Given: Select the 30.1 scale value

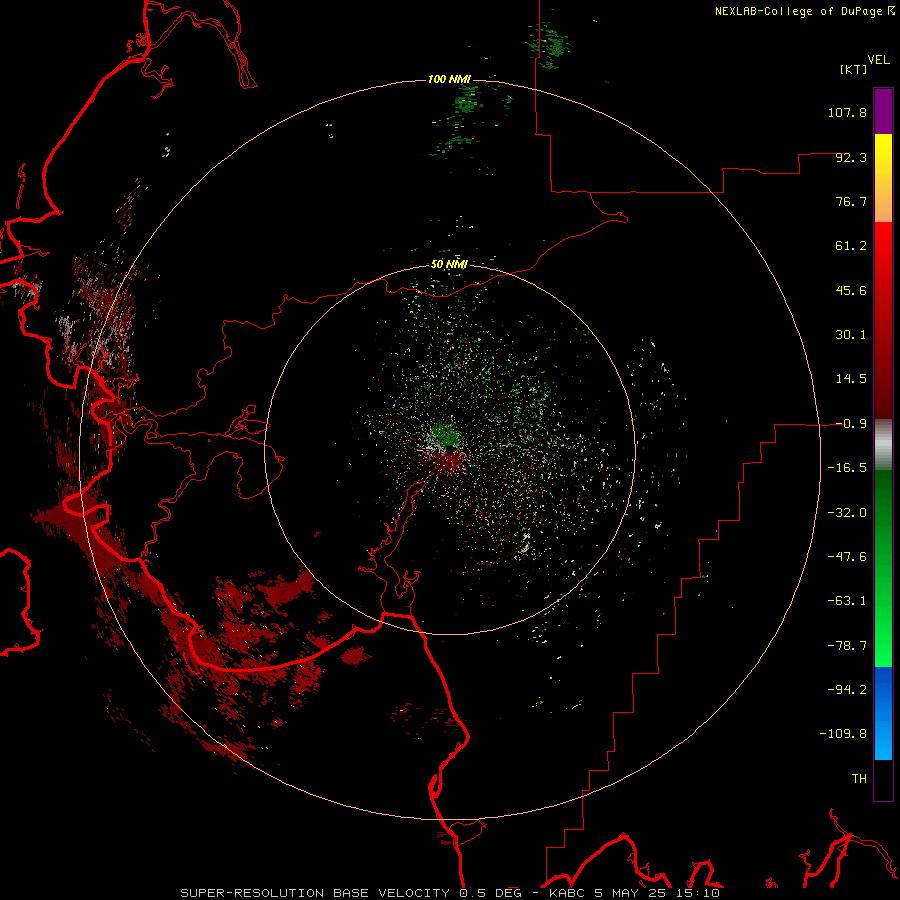Looking at the screenshot, I should point(851,335).
